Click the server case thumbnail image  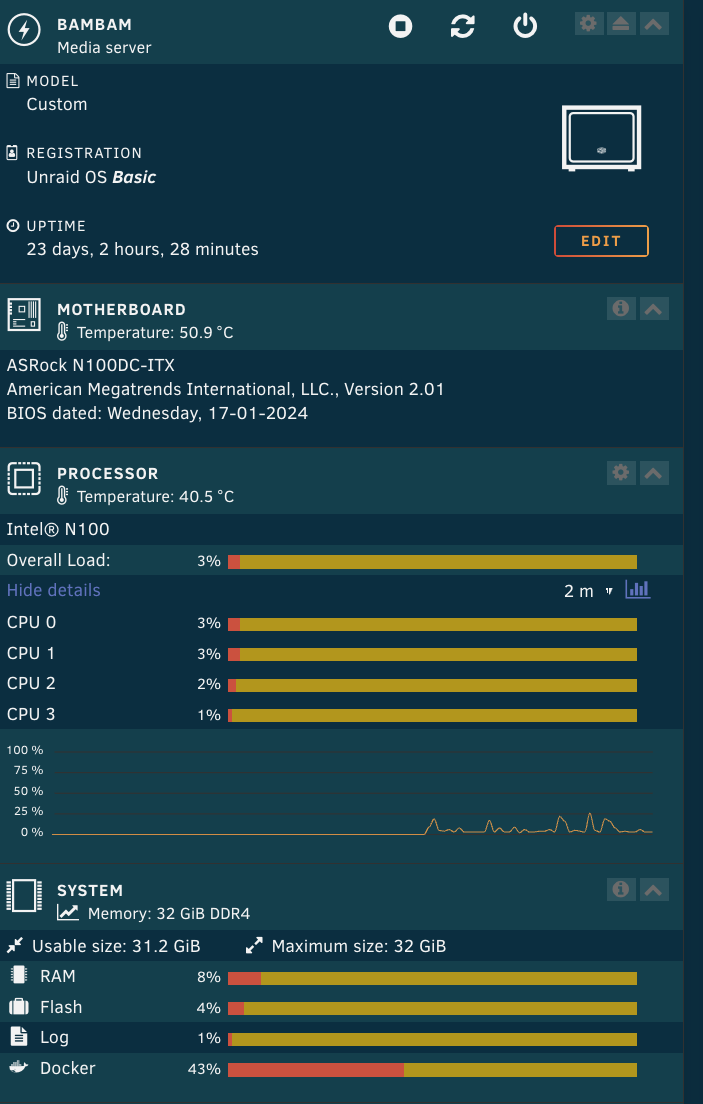600,139
